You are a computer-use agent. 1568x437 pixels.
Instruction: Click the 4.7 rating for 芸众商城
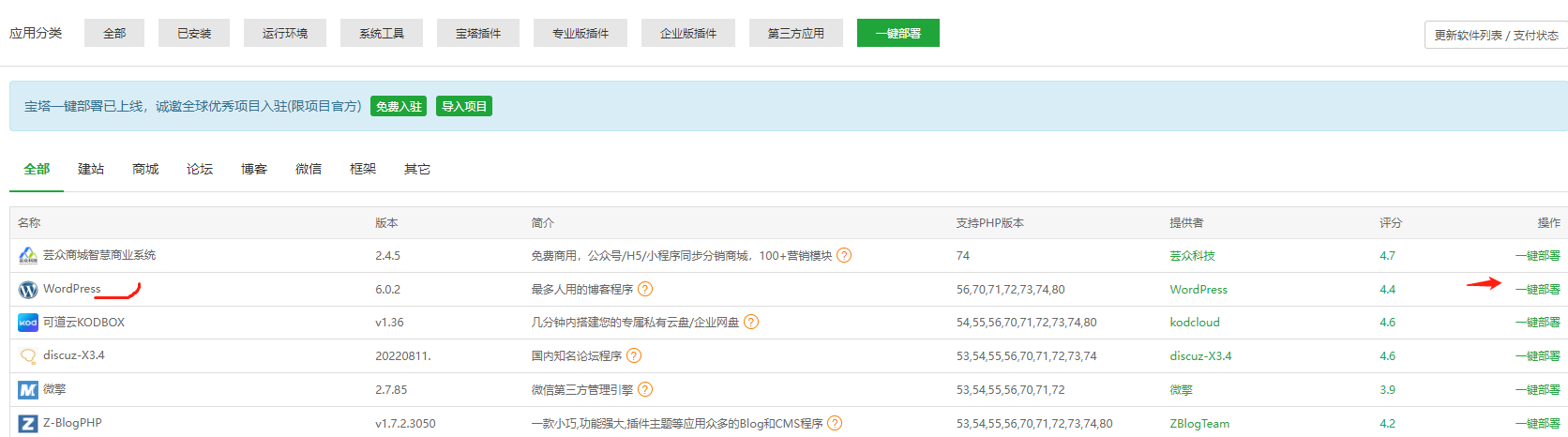point(1387,255)
